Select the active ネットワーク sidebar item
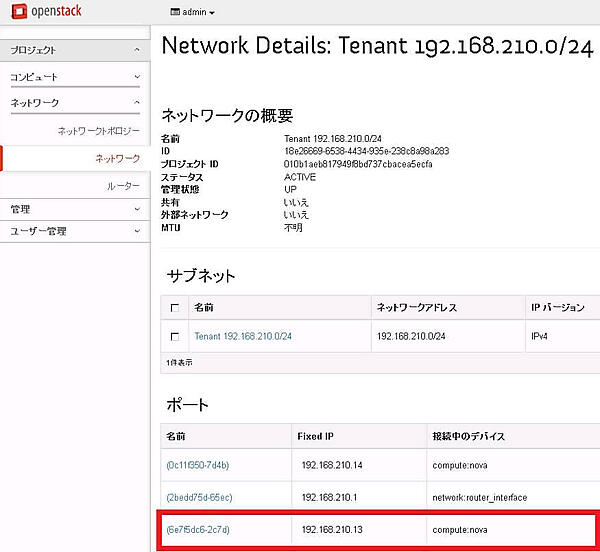This screenshot has height=552, width=600. [x=116, y=158]
